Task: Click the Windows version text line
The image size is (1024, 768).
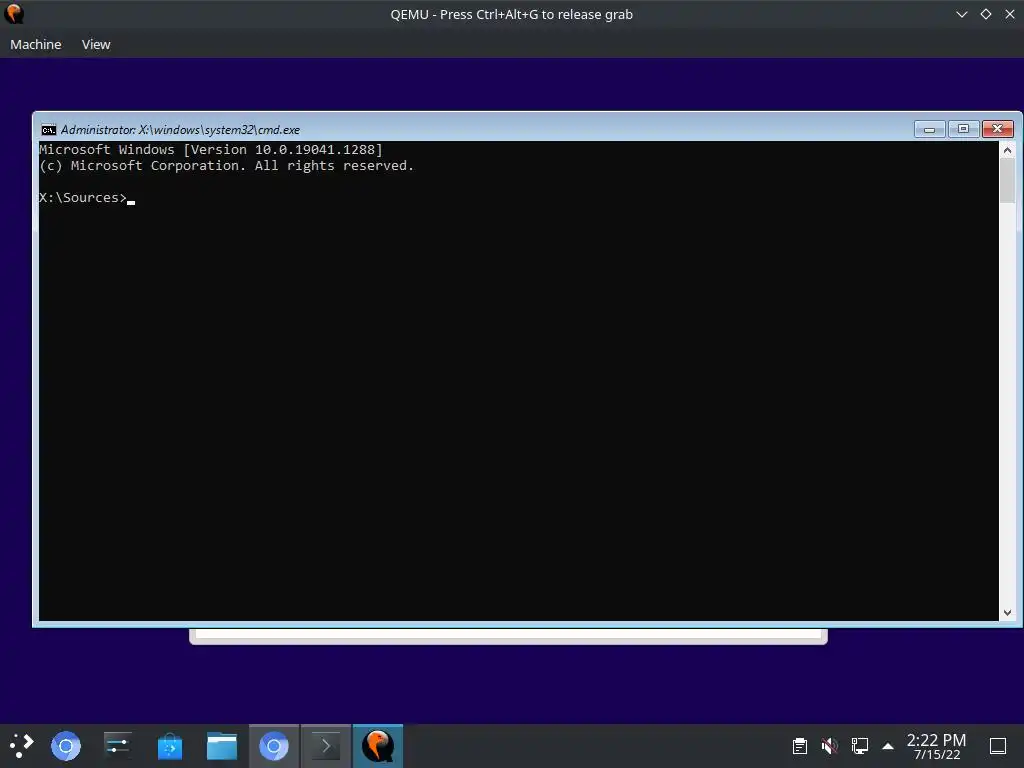Action: pyautogui.click(x=211, y=150)
